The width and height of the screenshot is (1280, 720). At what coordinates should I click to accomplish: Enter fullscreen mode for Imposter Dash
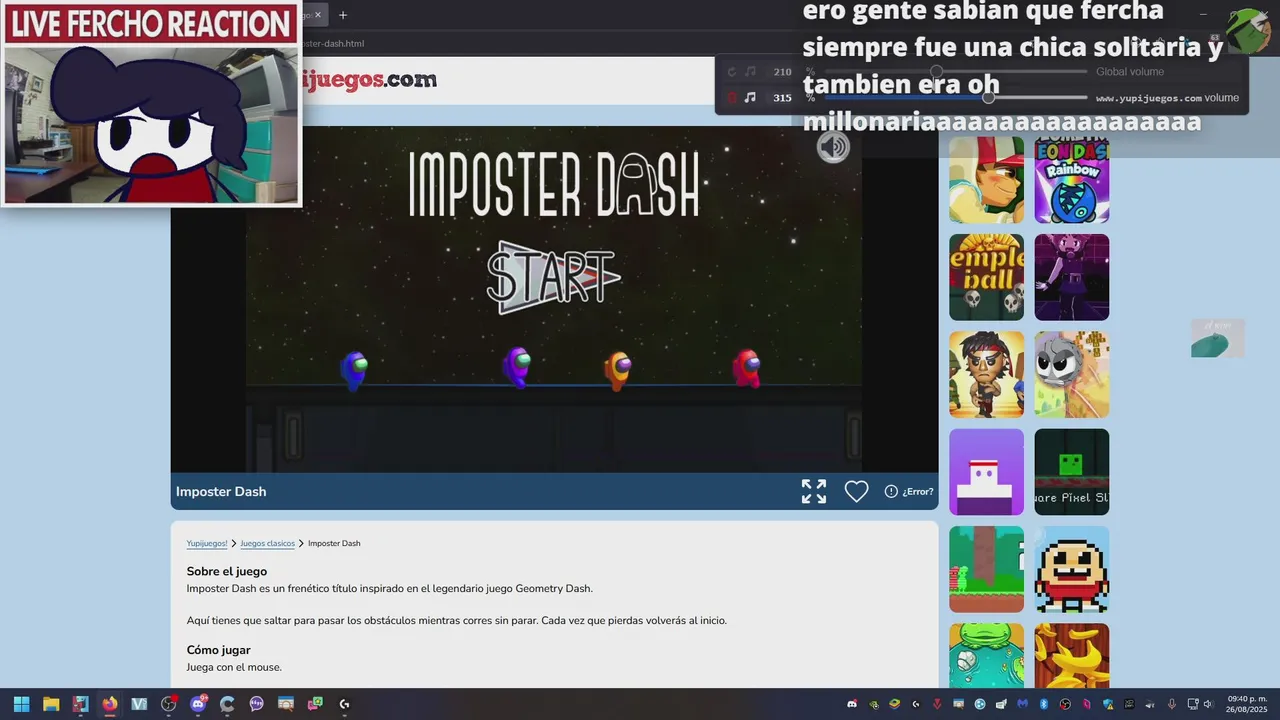pyautogui.click(x=814, y=491)
